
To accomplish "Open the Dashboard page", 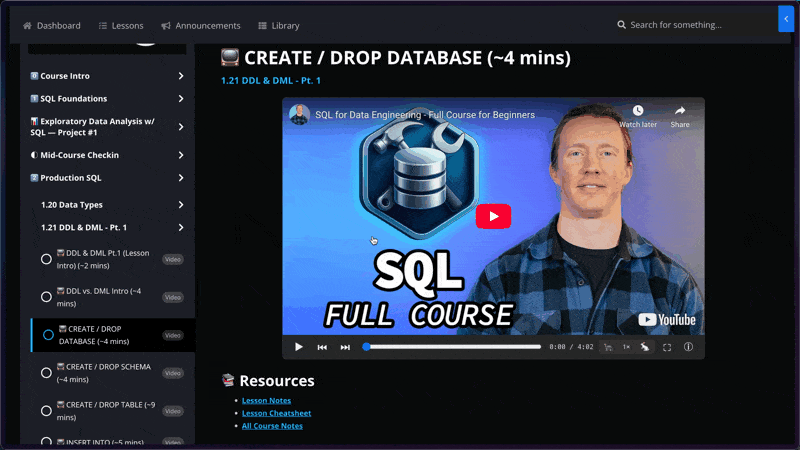I will point(52,26).
